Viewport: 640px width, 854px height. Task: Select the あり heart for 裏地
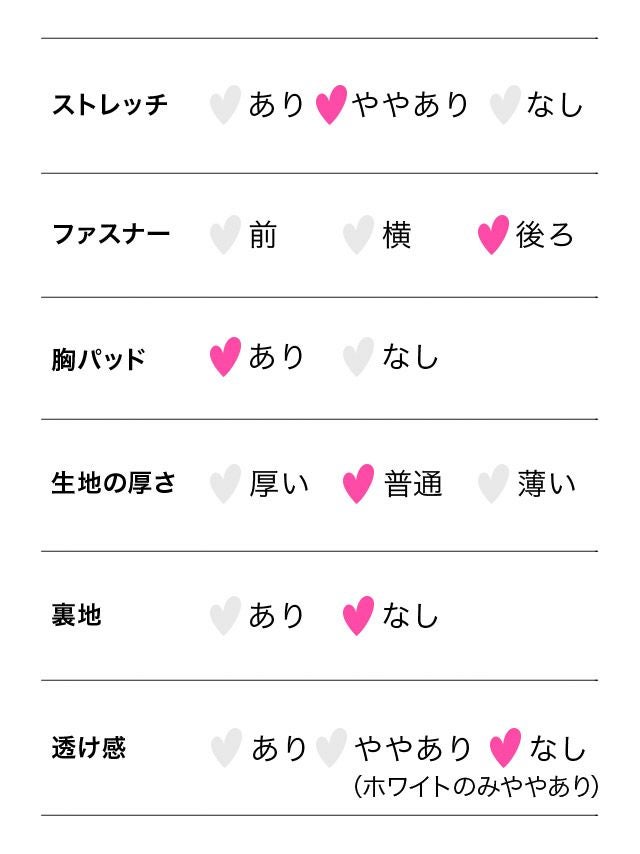(226, 615)
